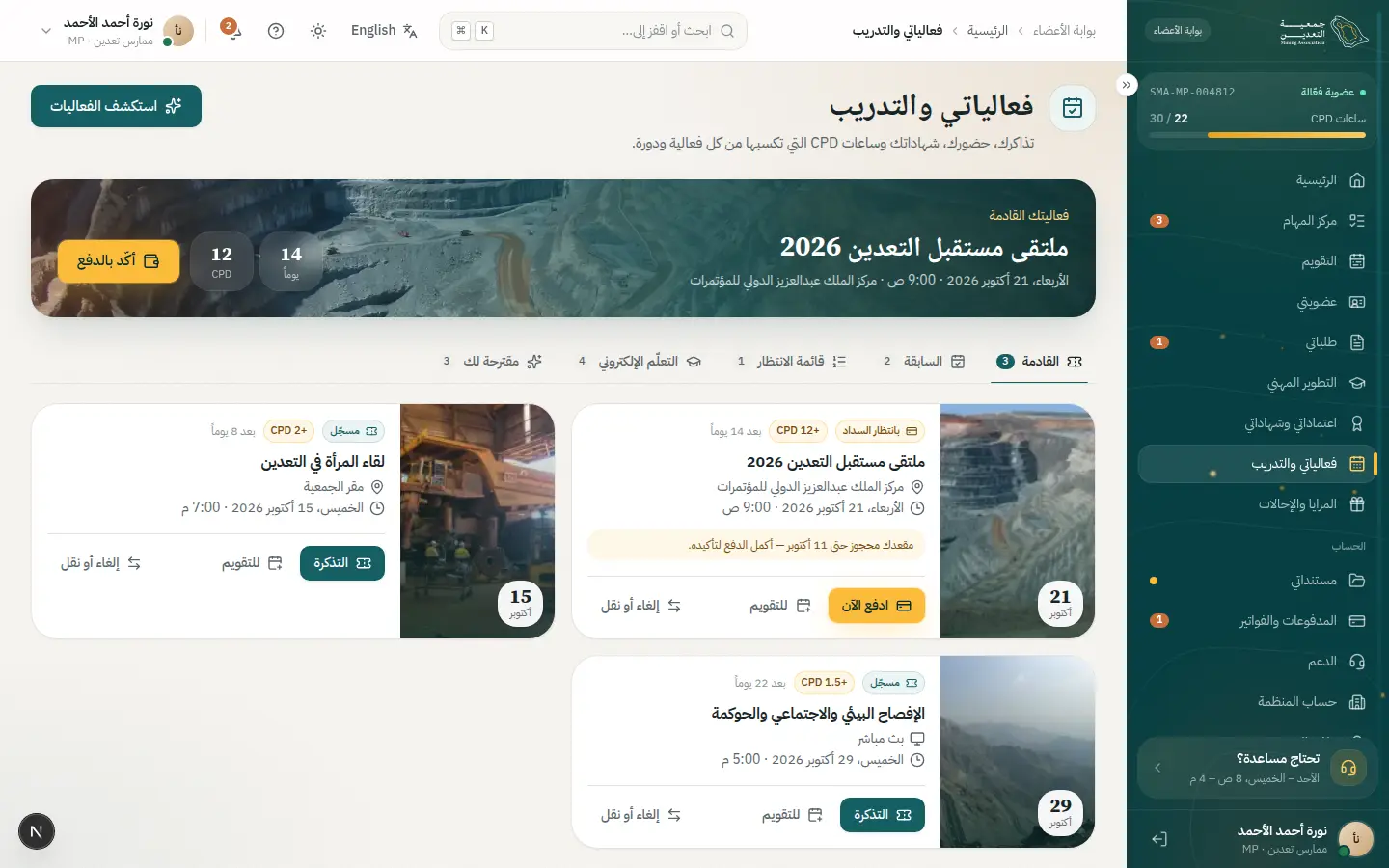
Task: Click monitor icon beside بث مباشر
Action: click(917, 739)
